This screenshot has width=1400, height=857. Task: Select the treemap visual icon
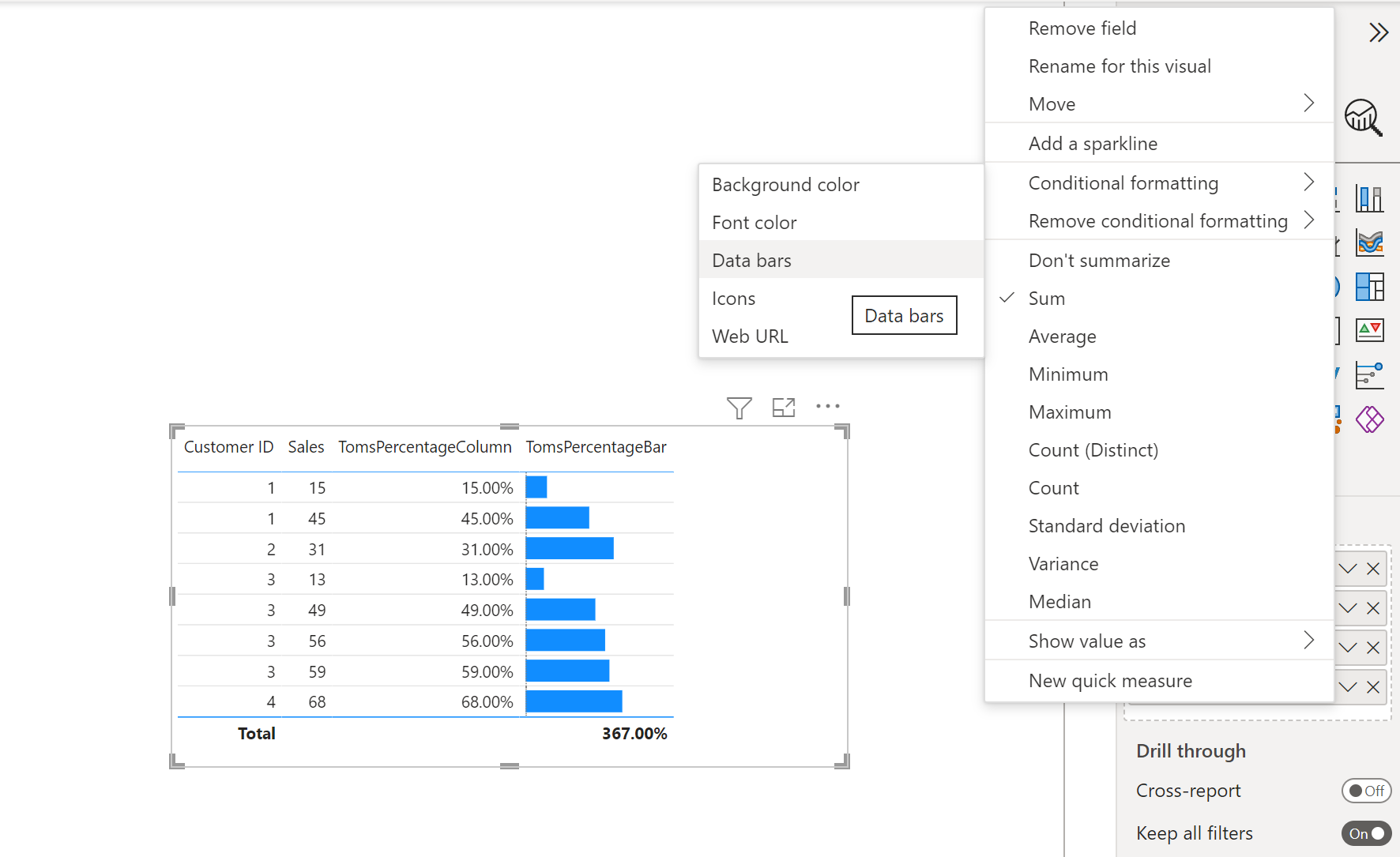[x=1369, y=287]
